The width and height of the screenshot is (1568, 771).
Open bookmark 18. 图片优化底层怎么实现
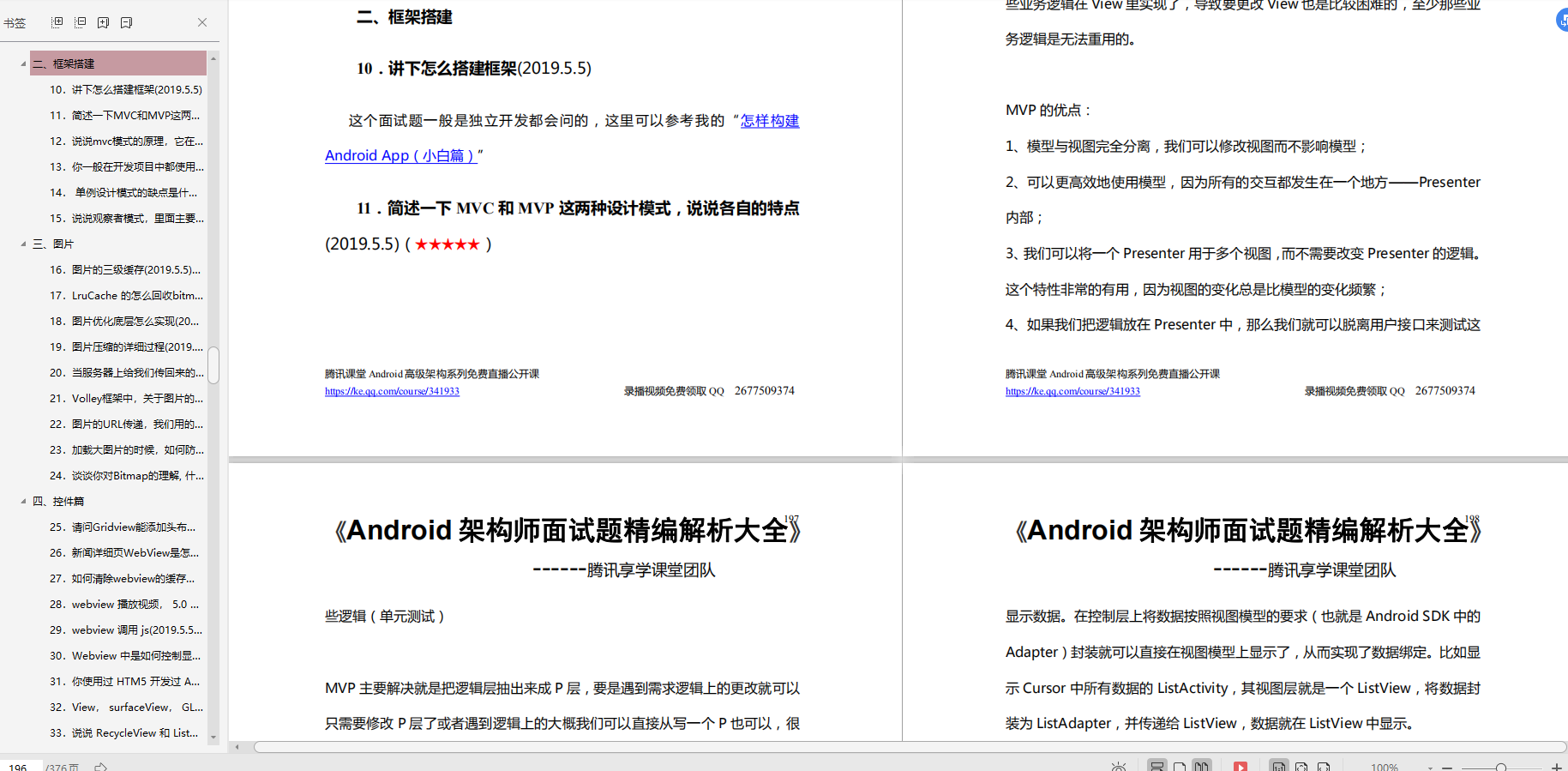pos(126,321)
